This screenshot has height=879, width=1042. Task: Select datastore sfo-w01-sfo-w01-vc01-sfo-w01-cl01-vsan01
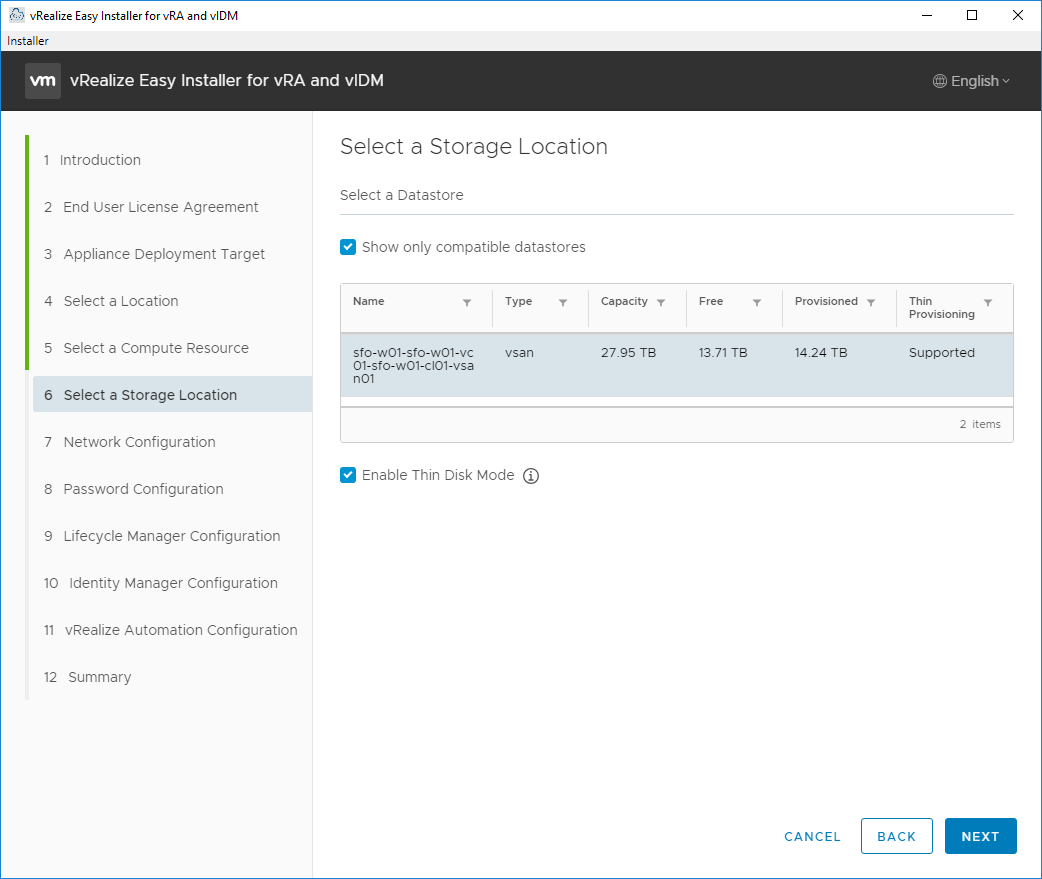coord(677,365)
